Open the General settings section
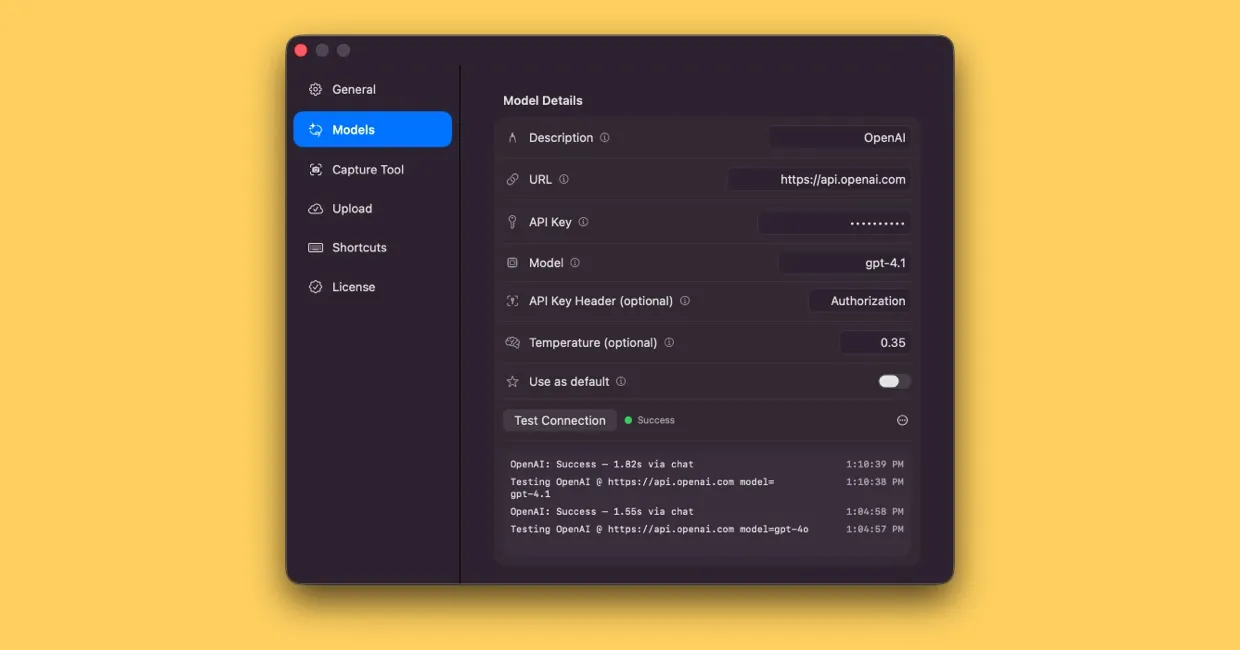This screenshot has height=650, width=1240. 354,89
